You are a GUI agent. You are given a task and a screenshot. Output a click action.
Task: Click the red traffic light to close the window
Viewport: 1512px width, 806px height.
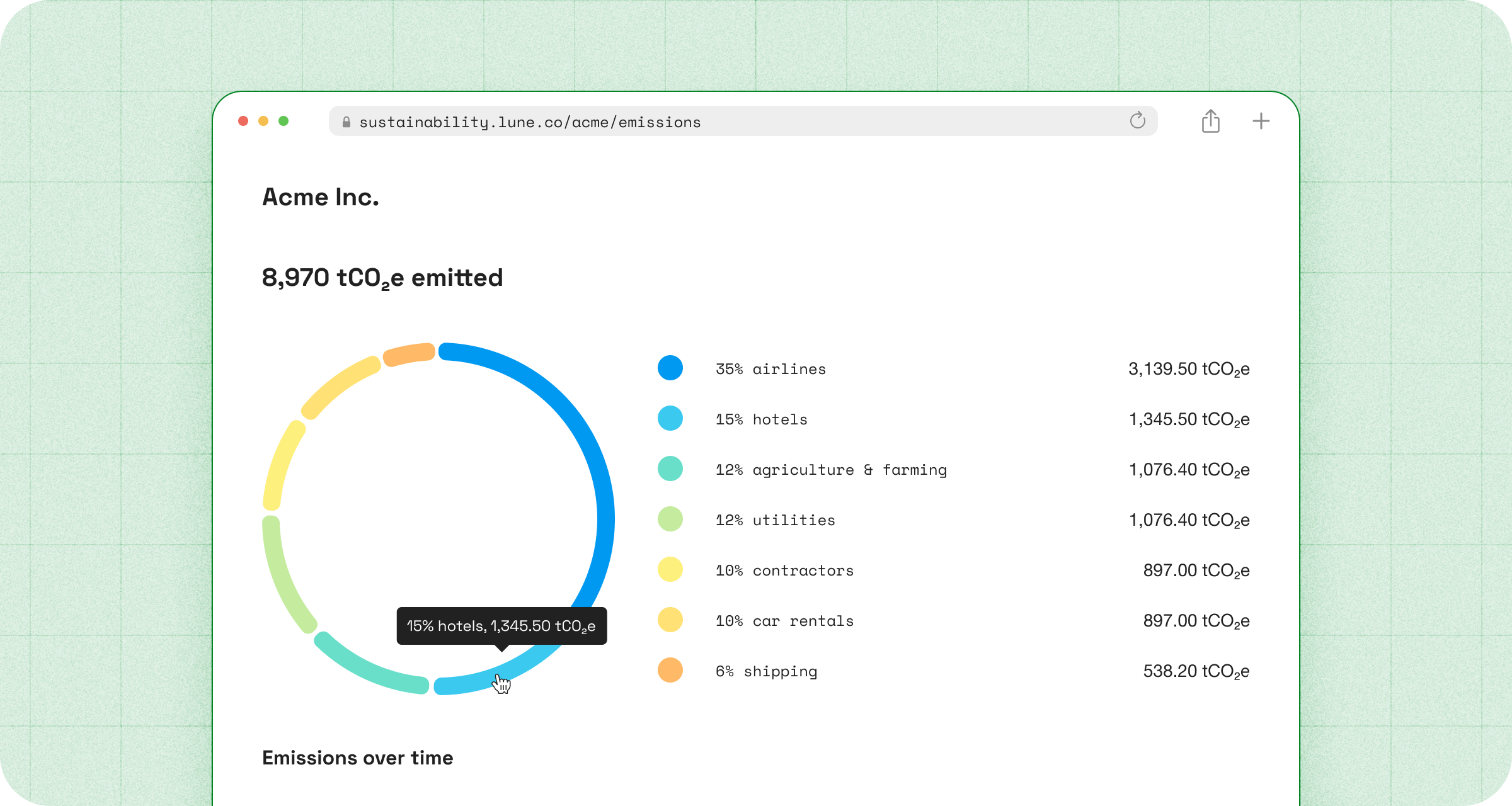point(244,120)
